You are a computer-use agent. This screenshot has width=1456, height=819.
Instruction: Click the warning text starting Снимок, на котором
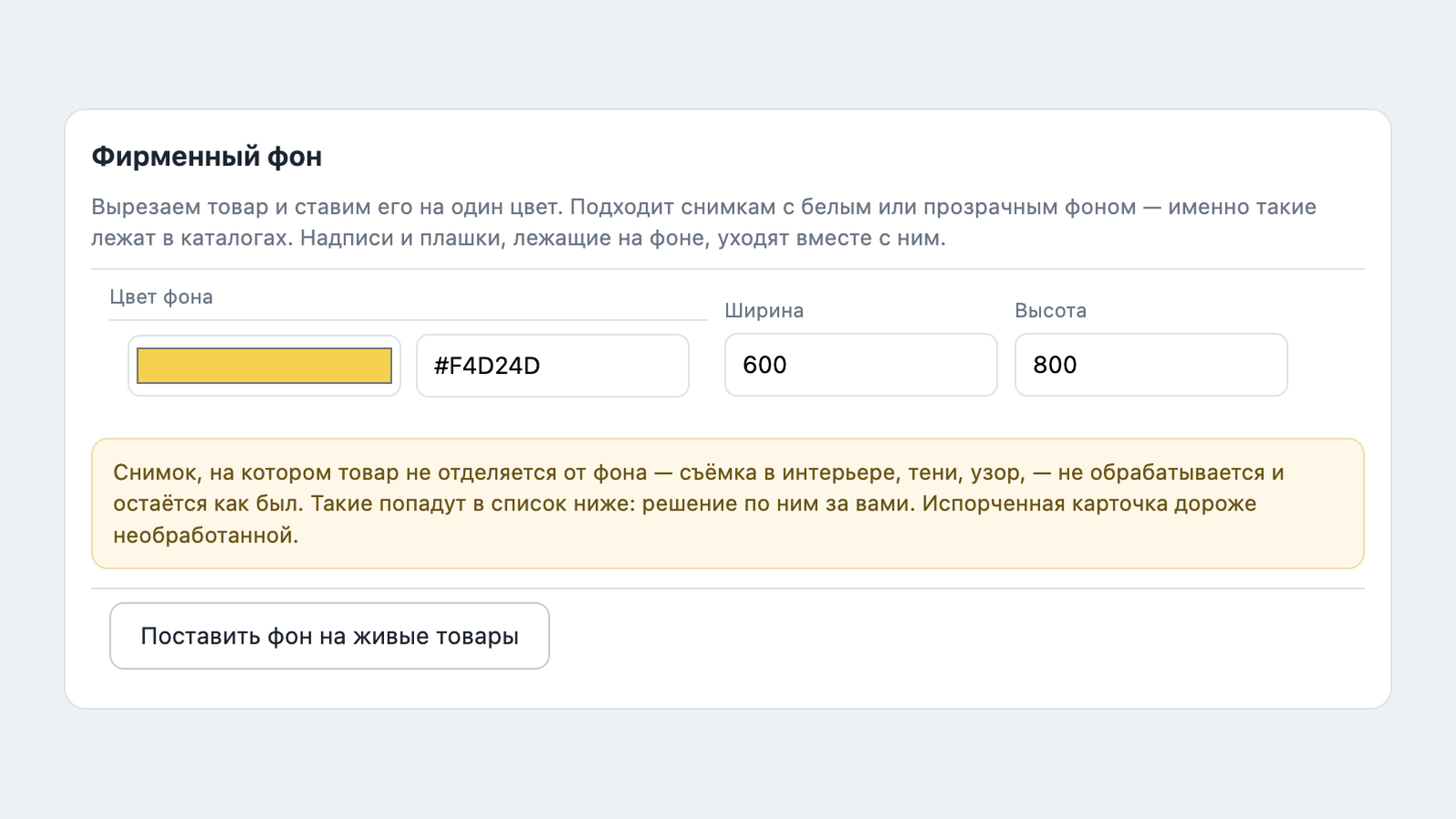[x=699, y=503]
